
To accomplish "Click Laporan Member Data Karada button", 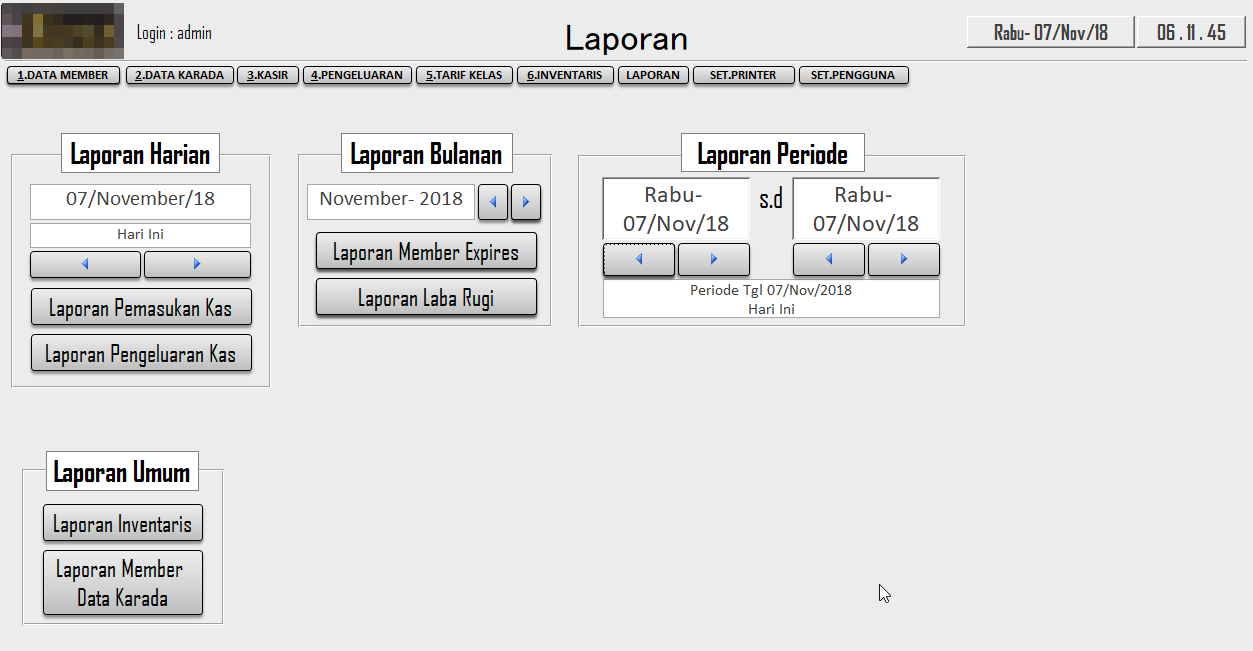I will [x=122, y=583].
